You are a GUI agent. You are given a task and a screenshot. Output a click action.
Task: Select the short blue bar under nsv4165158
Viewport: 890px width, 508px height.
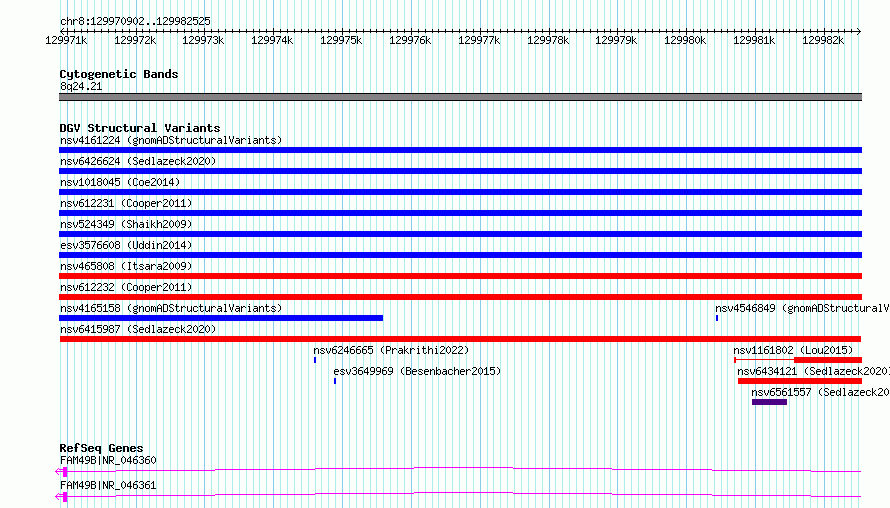[x=221, y=318]
